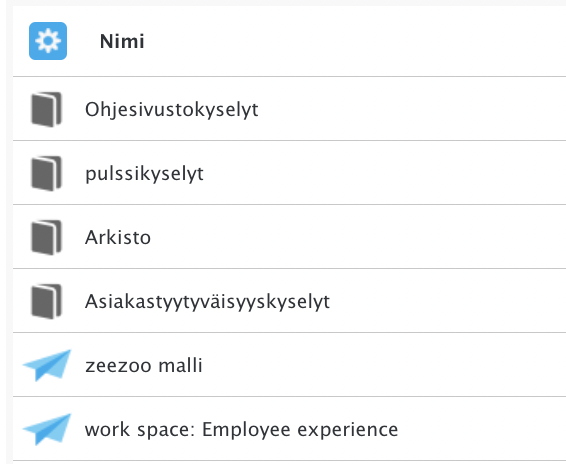This screenshot has width=566, height=464.
Task: Open the Asiakastyytyväisyyskyselyt folder name
Action: point(207,302)
